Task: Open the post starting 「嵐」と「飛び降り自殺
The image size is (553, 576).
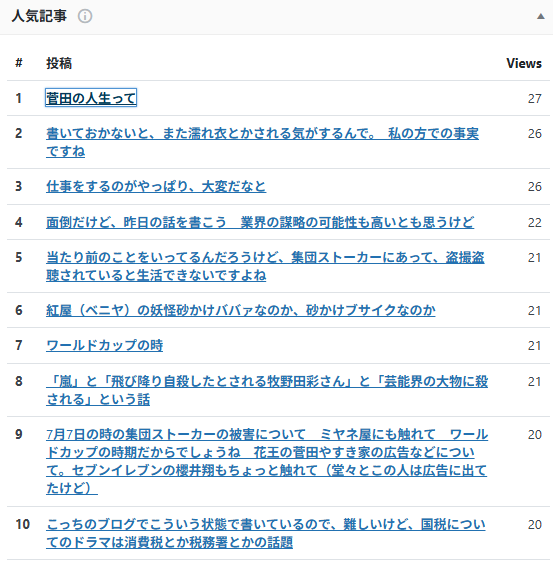Action: click(267, 390)
